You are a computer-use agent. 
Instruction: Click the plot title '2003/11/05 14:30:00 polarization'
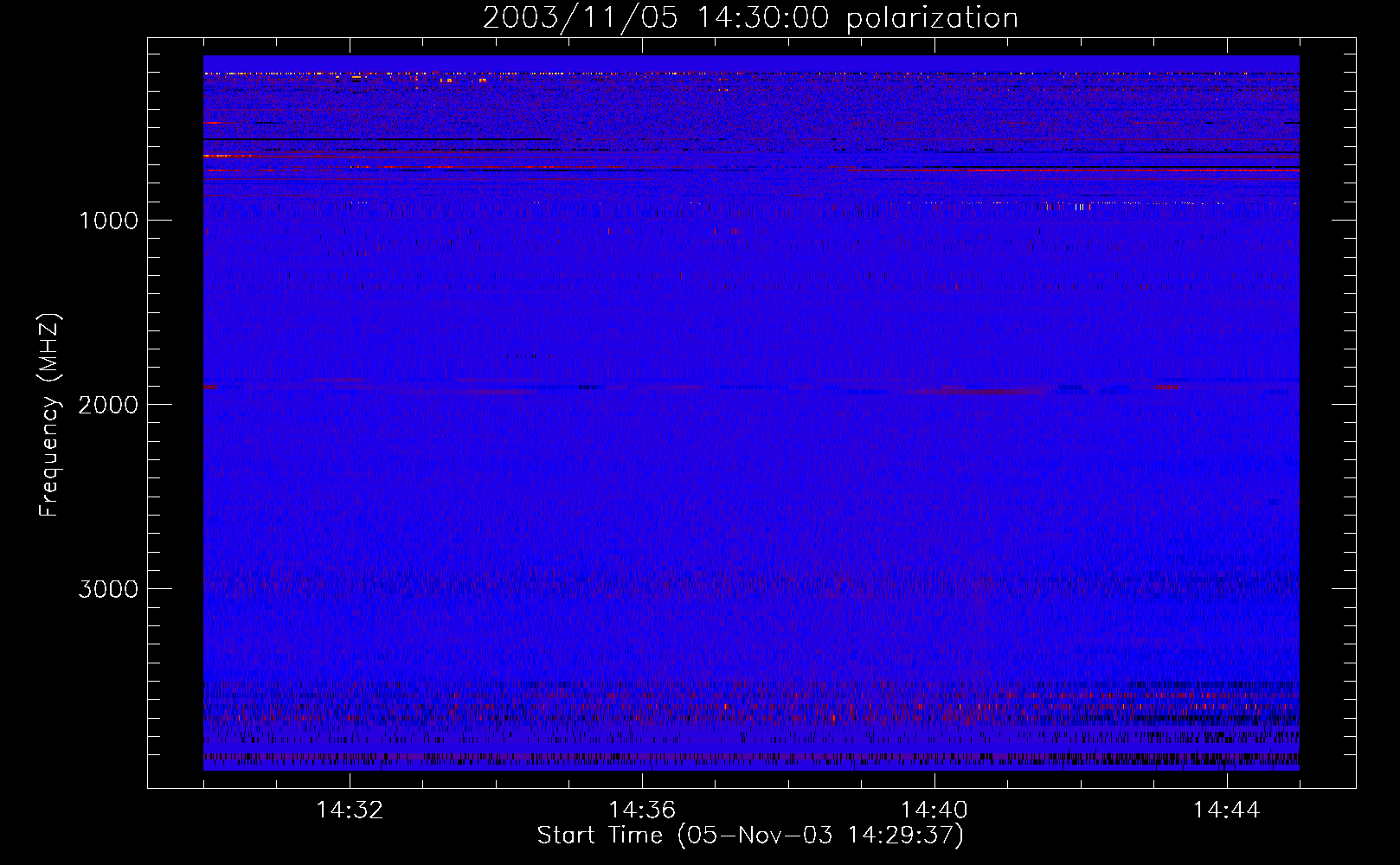750,18
